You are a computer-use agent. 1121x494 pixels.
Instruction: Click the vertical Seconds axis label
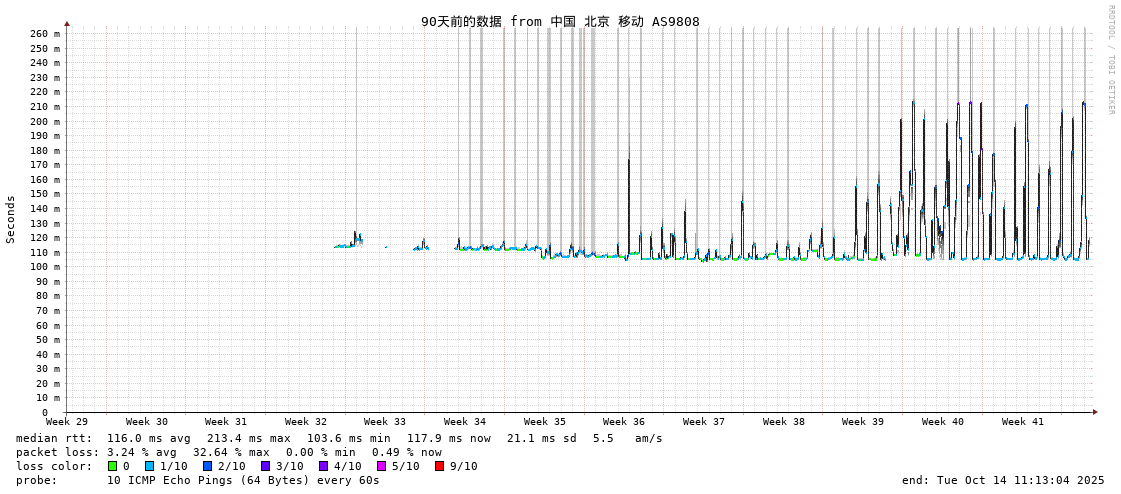click(11, 219)
